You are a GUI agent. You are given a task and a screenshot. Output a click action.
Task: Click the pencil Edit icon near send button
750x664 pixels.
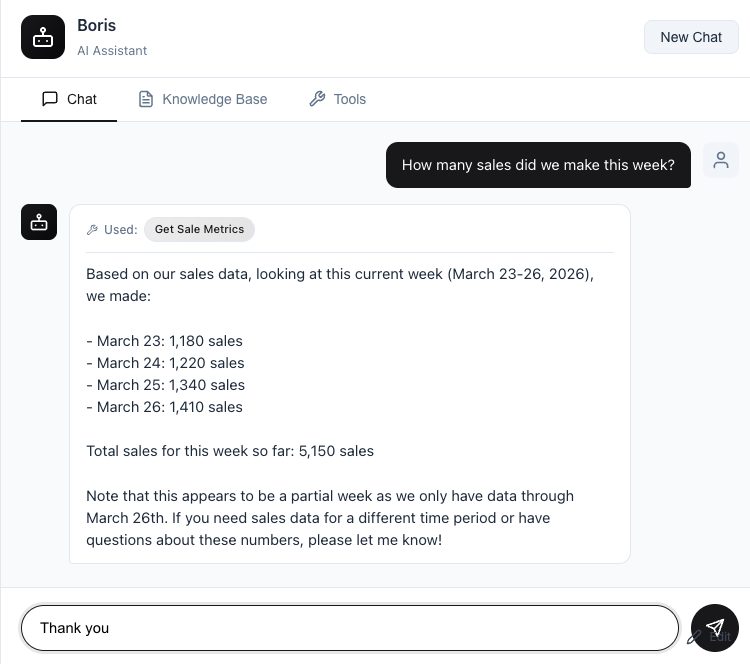click(x=694, y=637)
